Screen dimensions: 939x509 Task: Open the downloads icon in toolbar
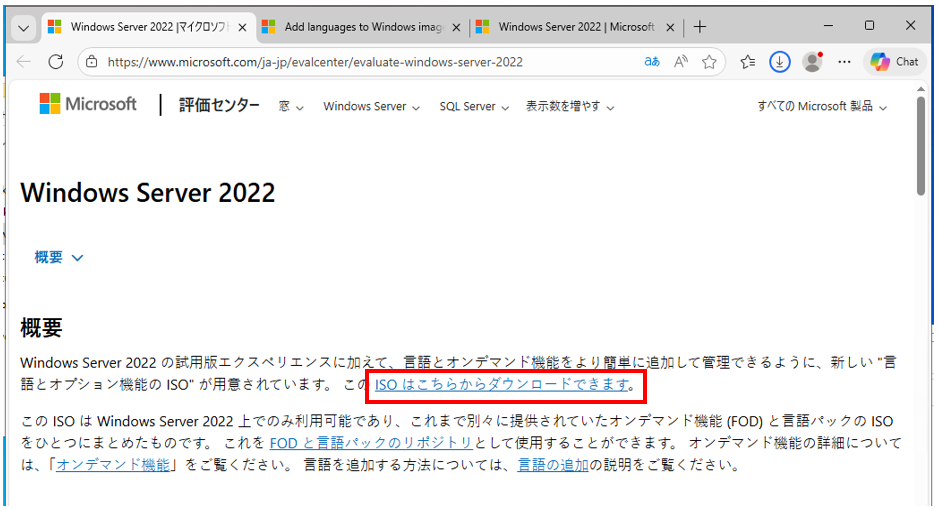click(780, 62)
